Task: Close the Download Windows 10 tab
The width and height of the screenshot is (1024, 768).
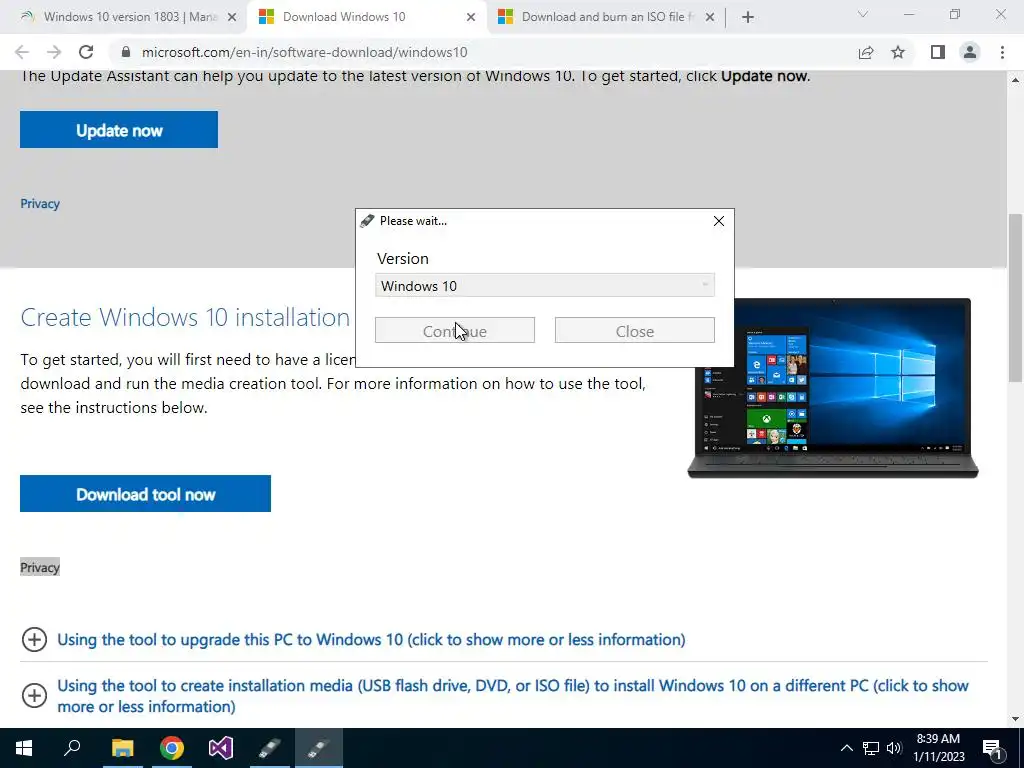Action: coord(471,18)
